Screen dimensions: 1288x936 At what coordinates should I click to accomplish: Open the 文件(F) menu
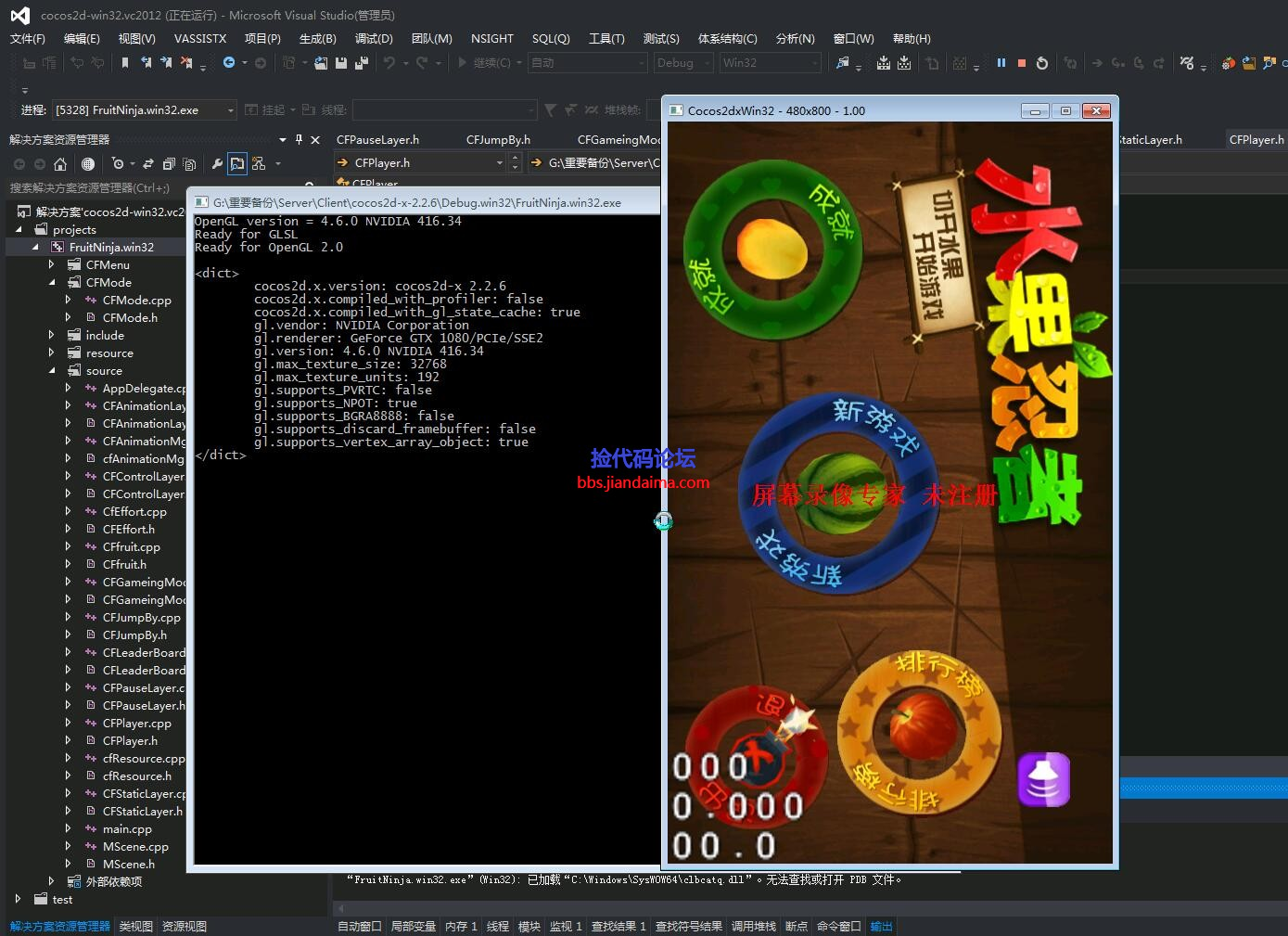28,39
